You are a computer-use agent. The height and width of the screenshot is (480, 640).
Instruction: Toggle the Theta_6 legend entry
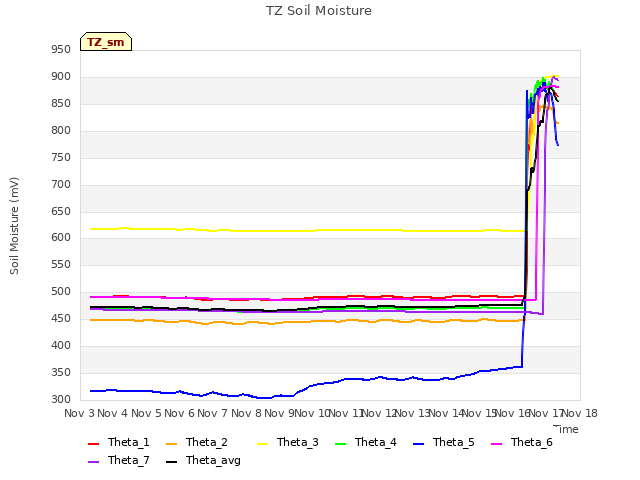(522, 442)
